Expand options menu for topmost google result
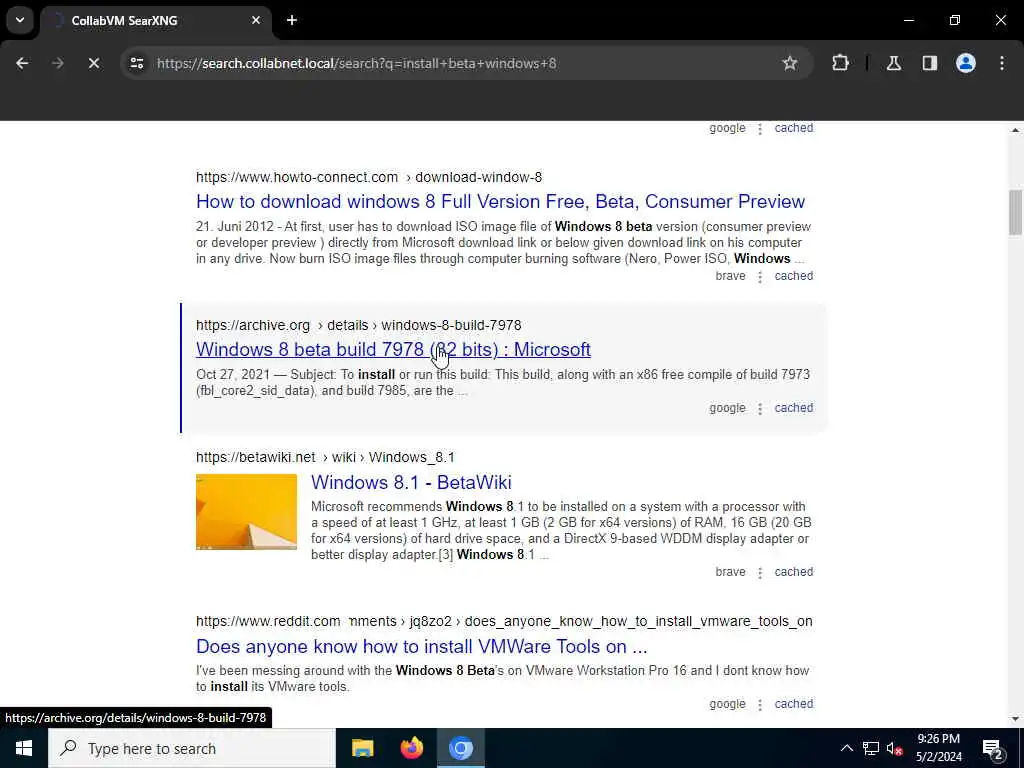This screenshot has width=1024, height=768. [760, 129]
